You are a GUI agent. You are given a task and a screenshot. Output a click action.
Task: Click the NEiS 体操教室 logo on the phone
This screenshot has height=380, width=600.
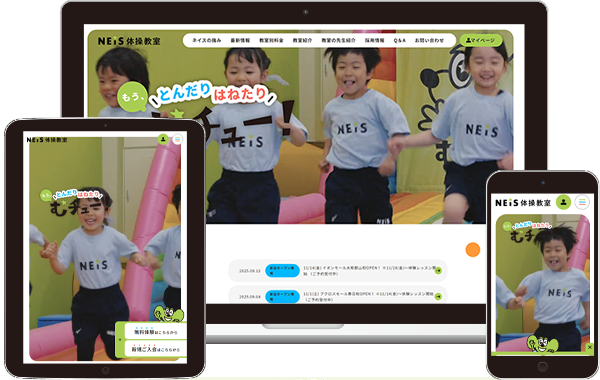pos(523,203)
